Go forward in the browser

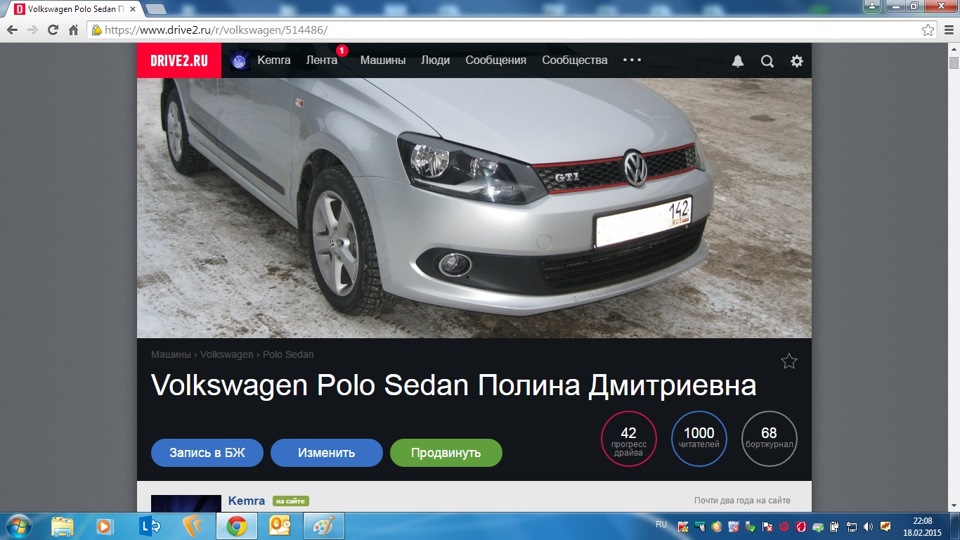point(32,29)
